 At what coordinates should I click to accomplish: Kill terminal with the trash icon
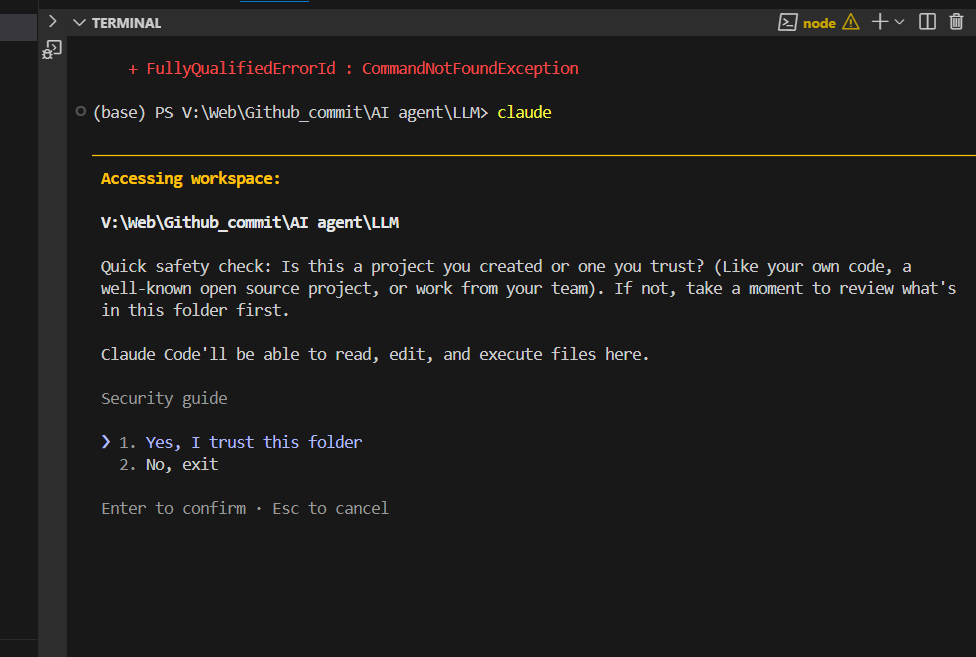click(x=957, y=22)
